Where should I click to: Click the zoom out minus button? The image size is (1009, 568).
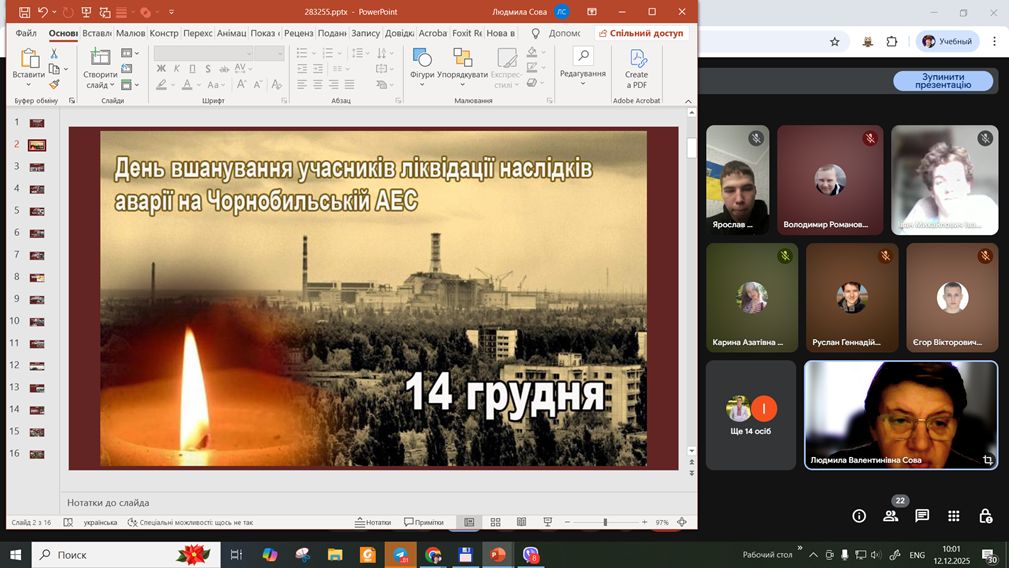tap(567, 522)
